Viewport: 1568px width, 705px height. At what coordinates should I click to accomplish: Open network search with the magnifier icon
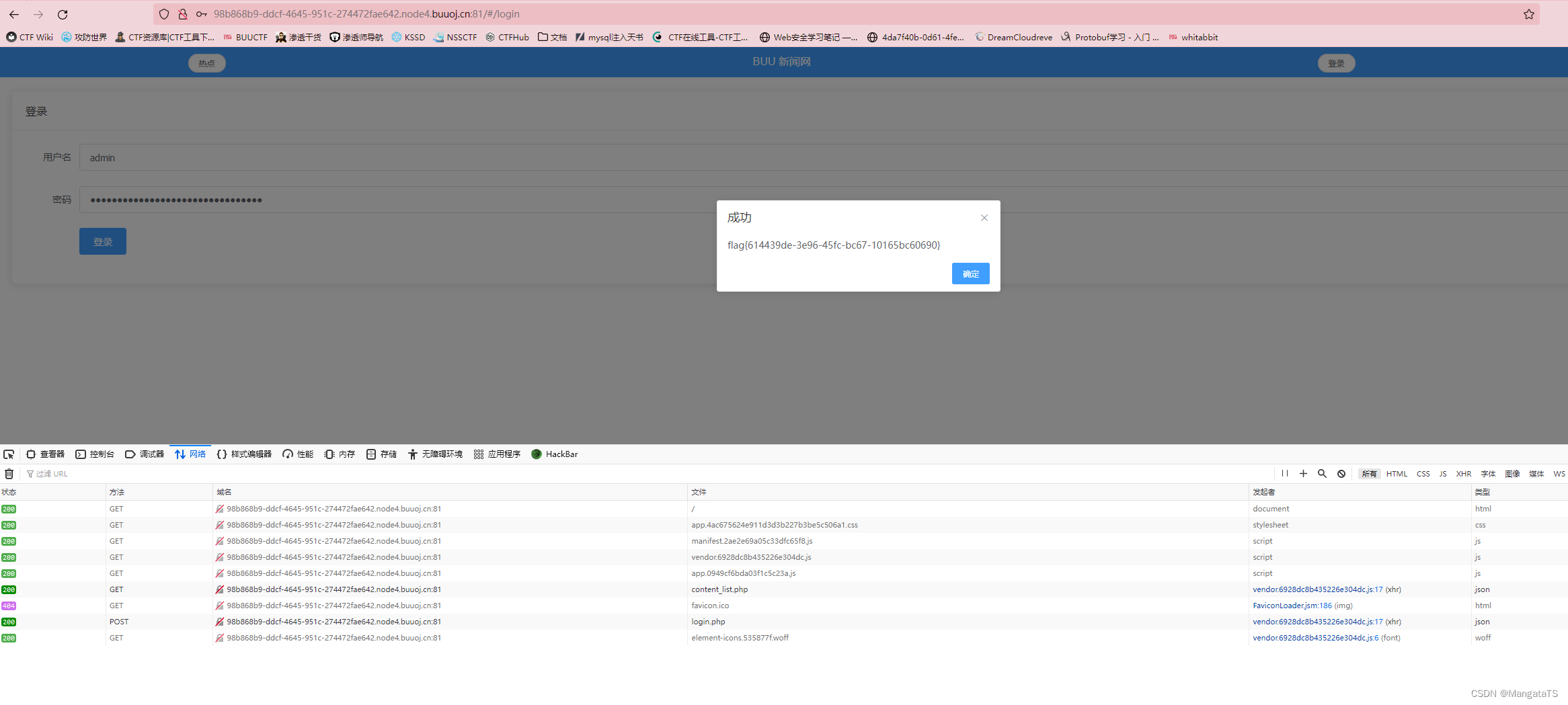1322,474
